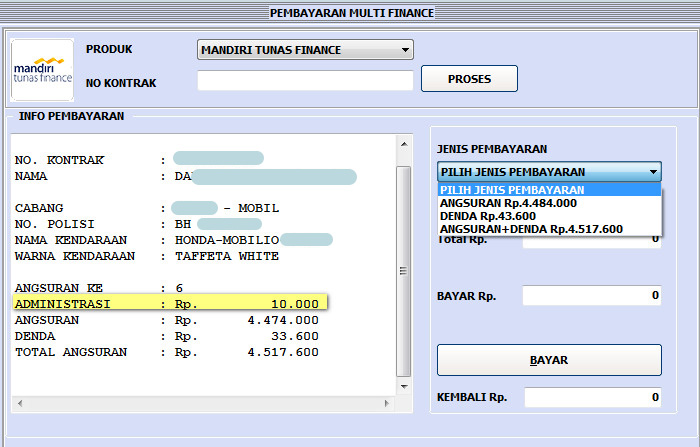This screenshot has height=447, width=700.
Task: Click the BAYAR Rp. input field
Action: 592,295
